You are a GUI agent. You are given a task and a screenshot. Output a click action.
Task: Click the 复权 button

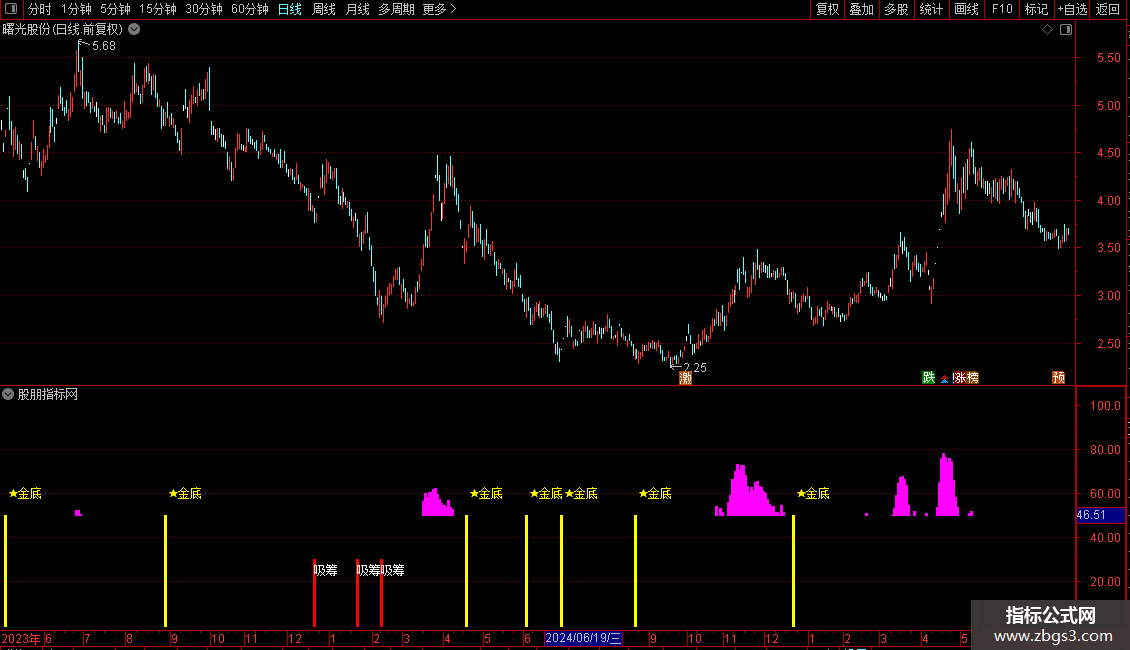click(827, 9)
